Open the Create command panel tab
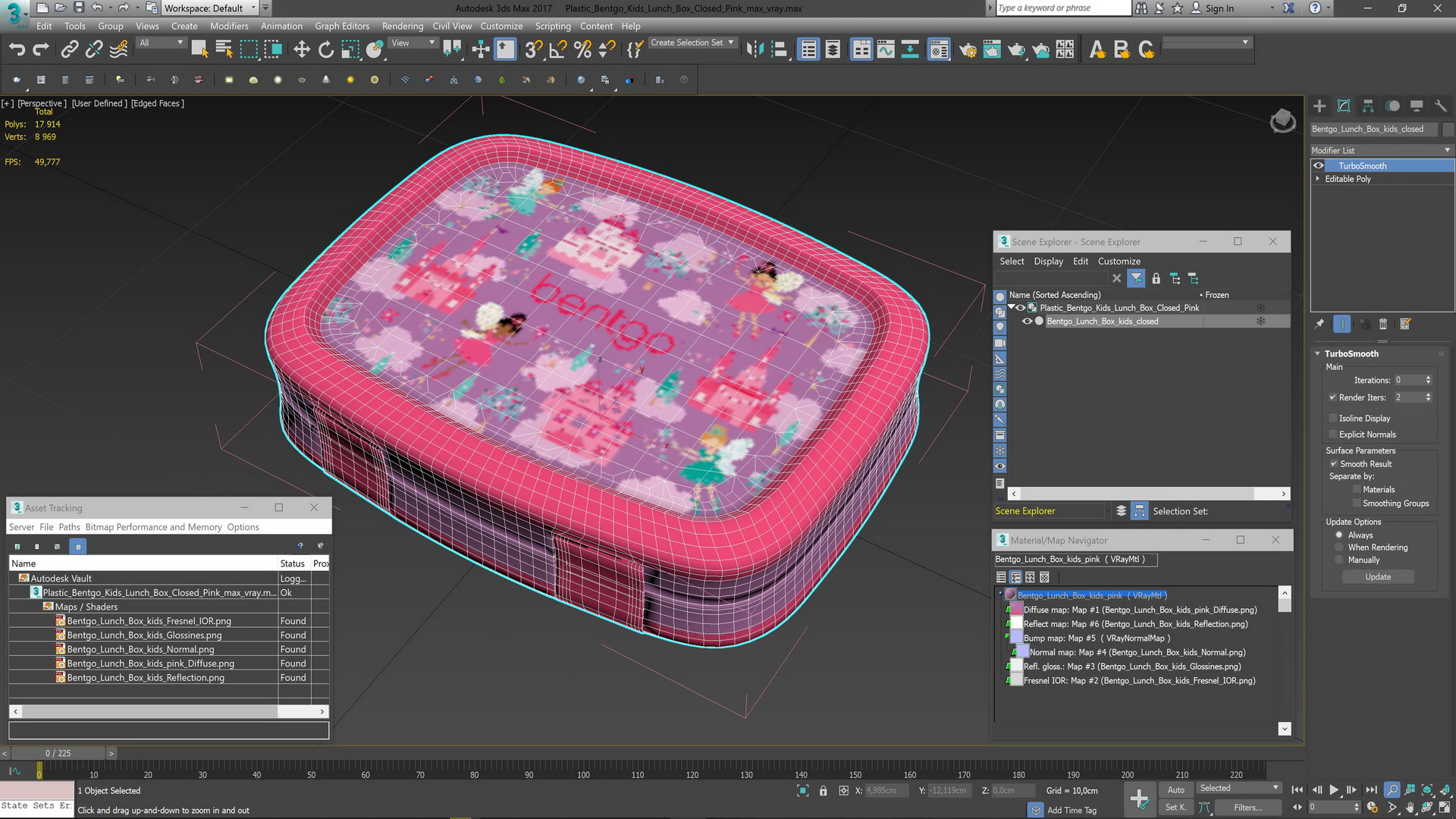Viewport: 1456px width, 819px height. 1319,106
